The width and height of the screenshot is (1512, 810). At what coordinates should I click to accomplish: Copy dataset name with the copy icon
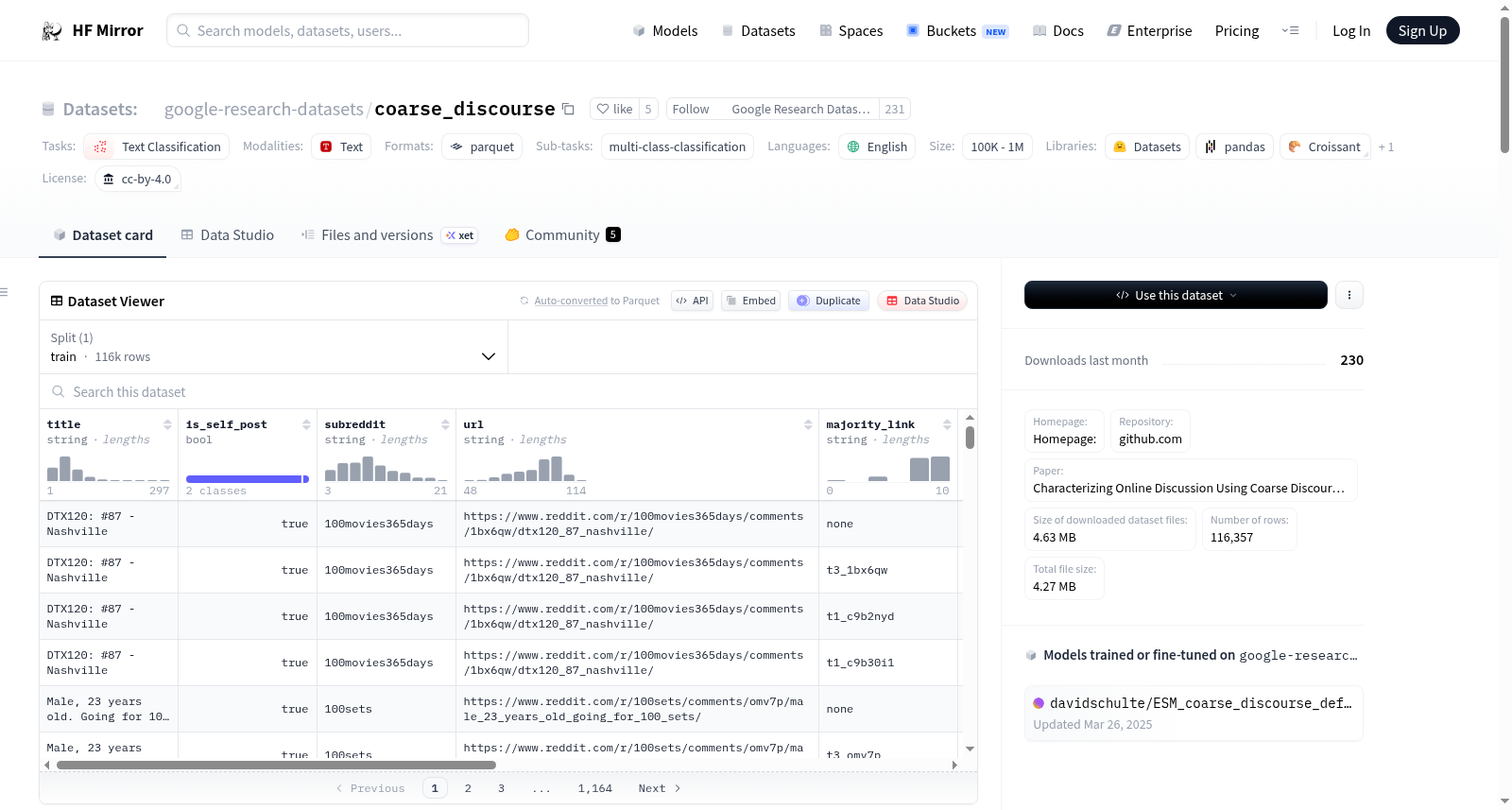(x=568, y=109)
